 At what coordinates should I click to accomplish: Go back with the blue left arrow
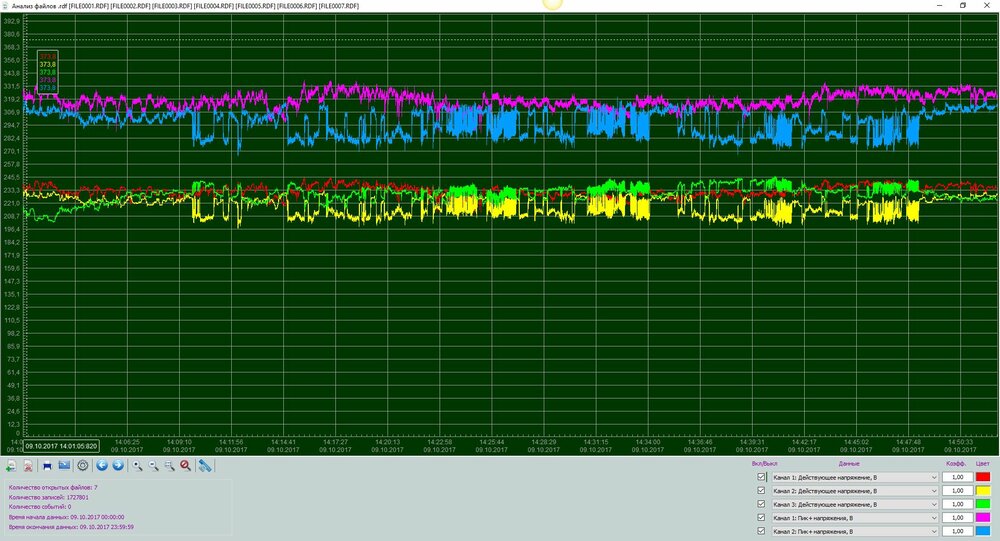tap(102, 465)
